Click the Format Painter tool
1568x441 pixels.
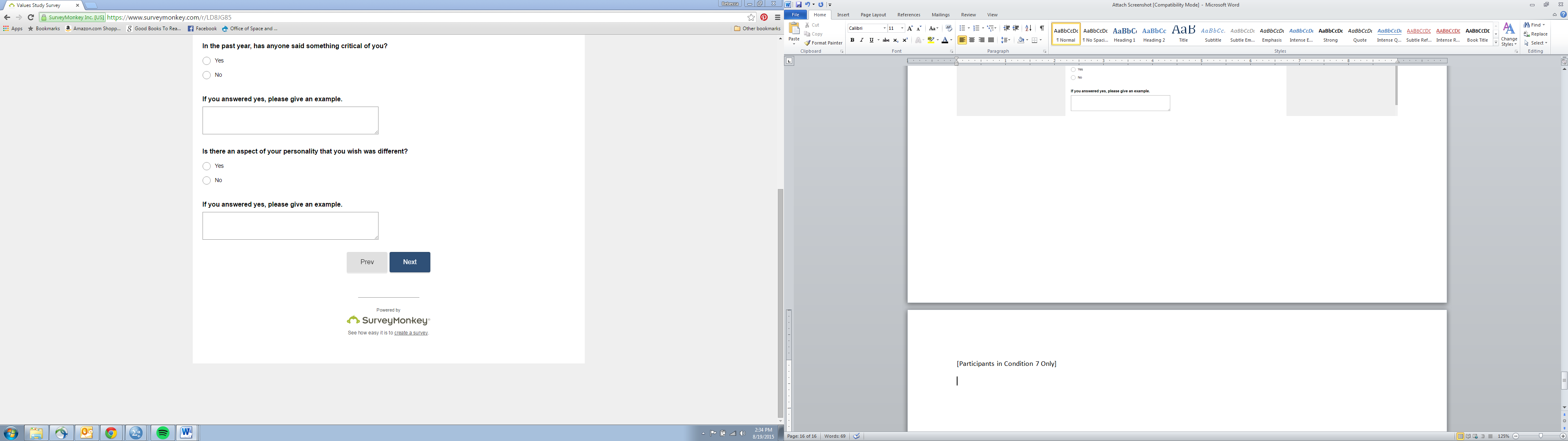click(x=824, y=43)
